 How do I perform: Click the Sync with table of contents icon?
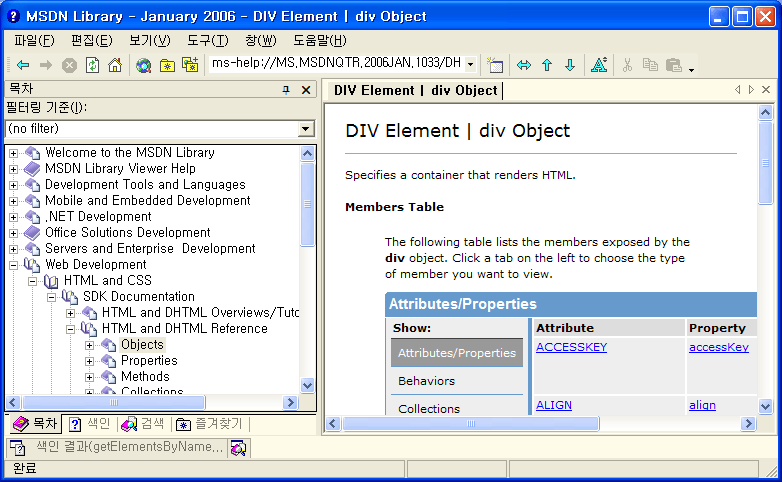tap(523, 65)
